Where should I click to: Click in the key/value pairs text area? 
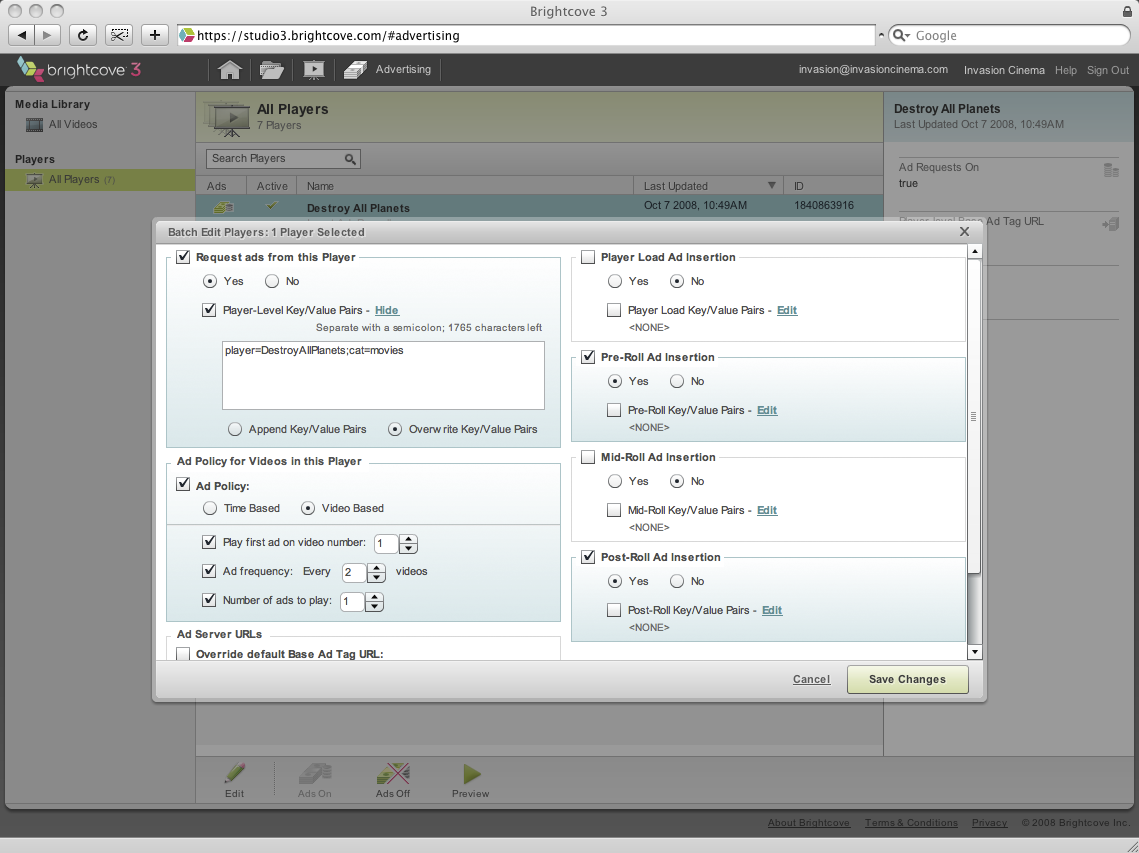pos(383,376)
